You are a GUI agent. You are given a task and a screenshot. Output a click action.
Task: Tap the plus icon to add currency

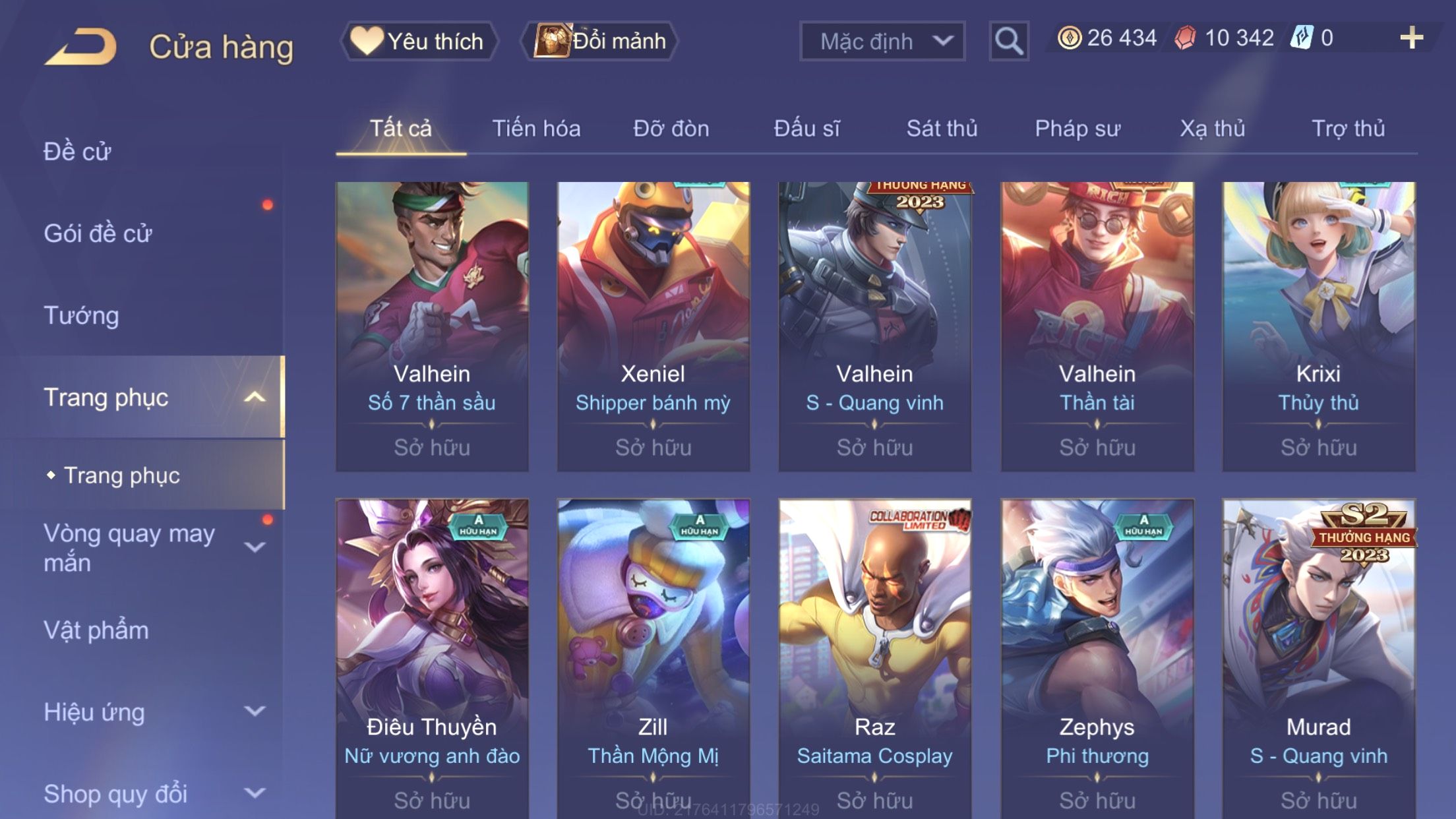1411,38
